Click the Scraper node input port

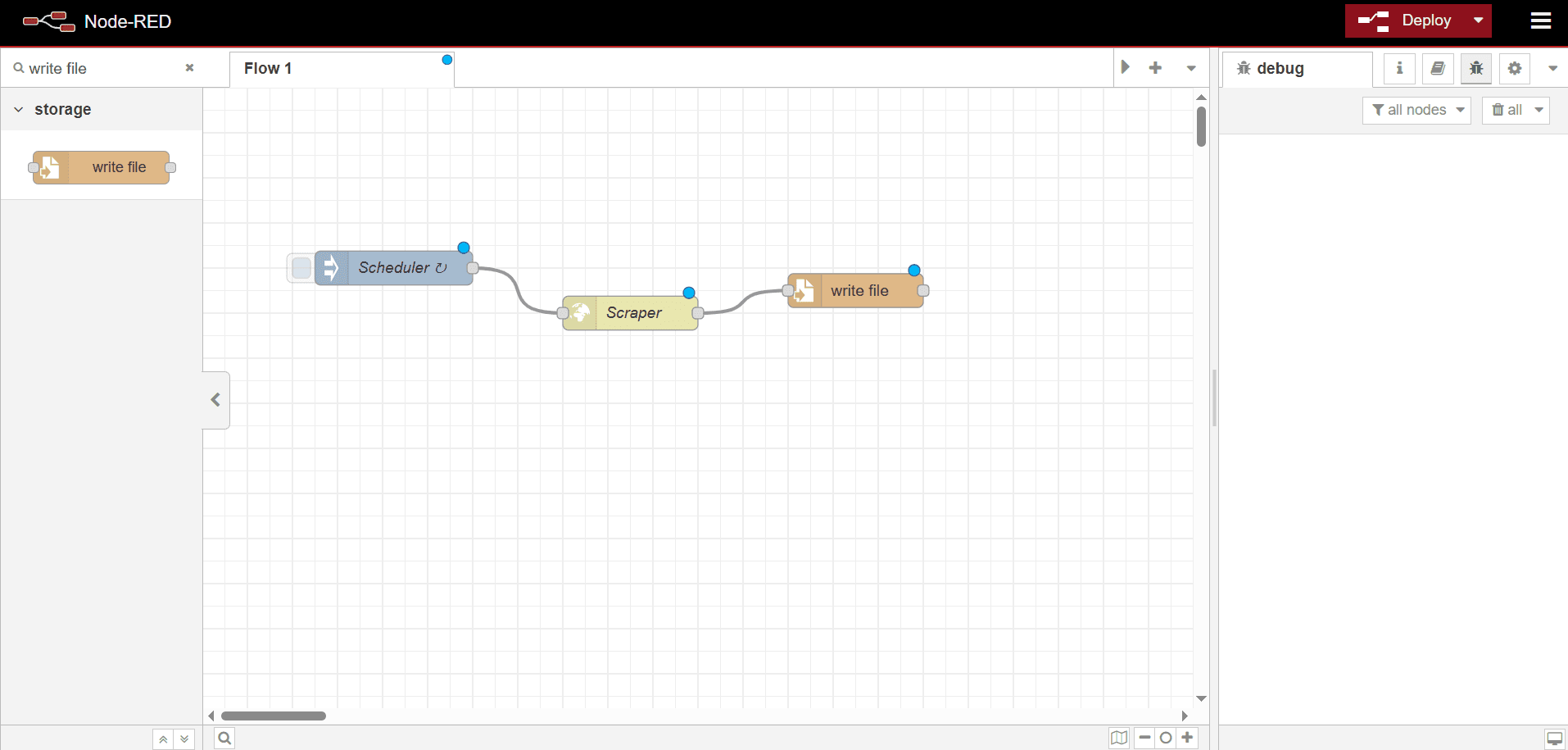[563, 313]
